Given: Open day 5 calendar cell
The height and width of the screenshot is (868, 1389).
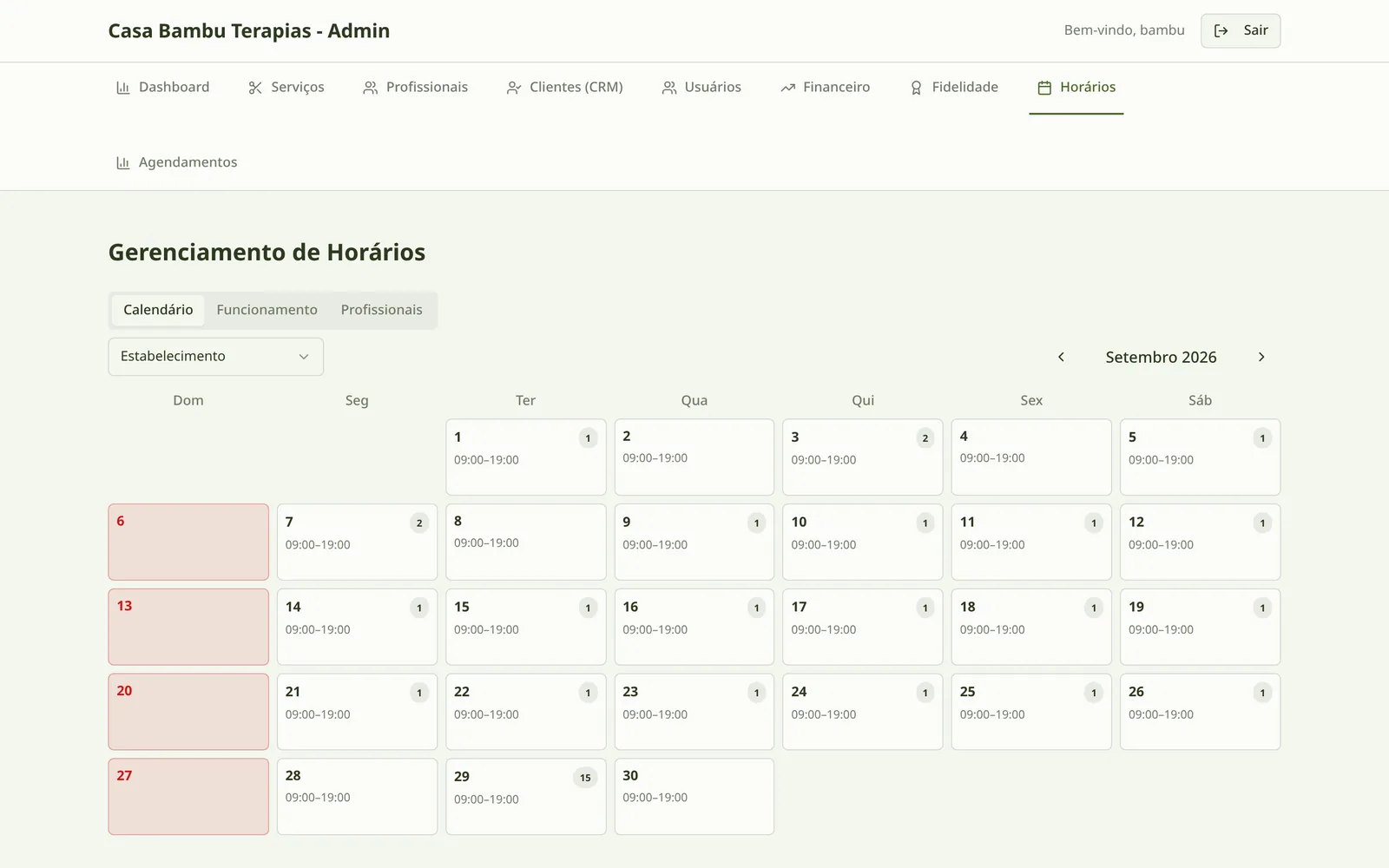Looking at the screenshot, I should [1200, 457].
